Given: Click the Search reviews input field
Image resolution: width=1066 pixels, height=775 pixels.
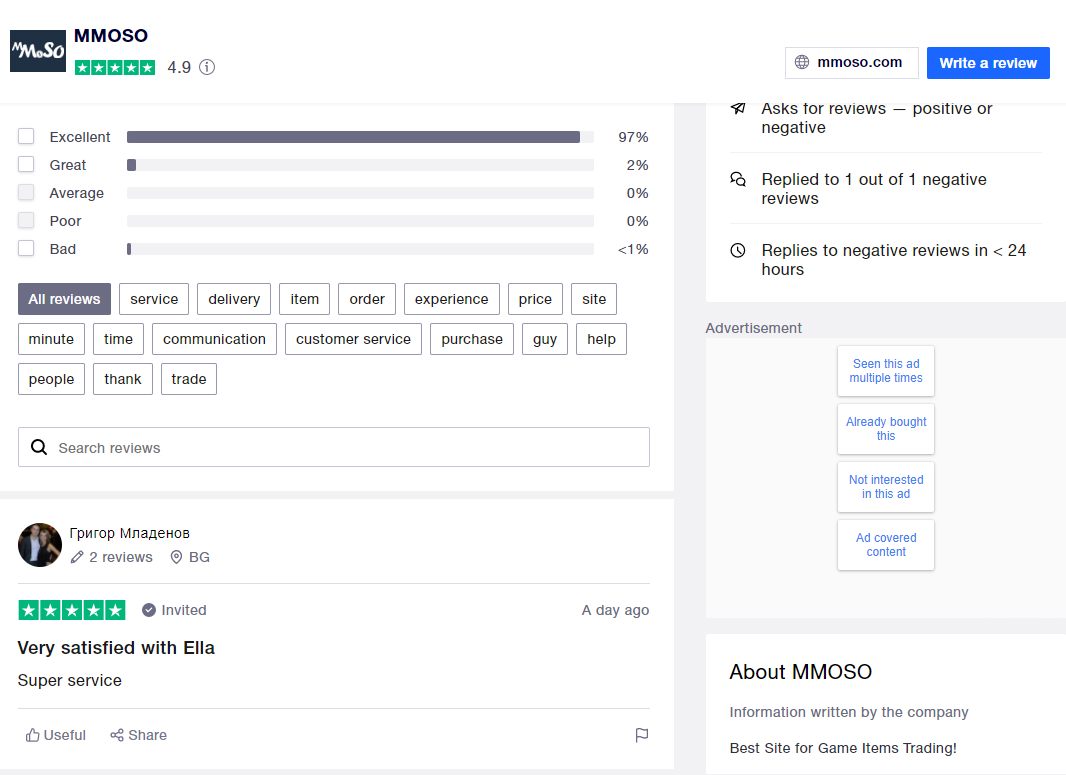Looking at the screenshot, I should click(334, 447).
